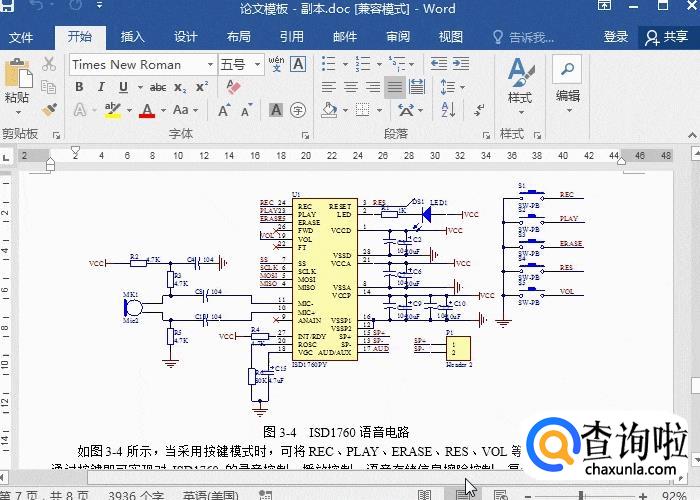Switch to the 视图 View tab

(450, 37)
